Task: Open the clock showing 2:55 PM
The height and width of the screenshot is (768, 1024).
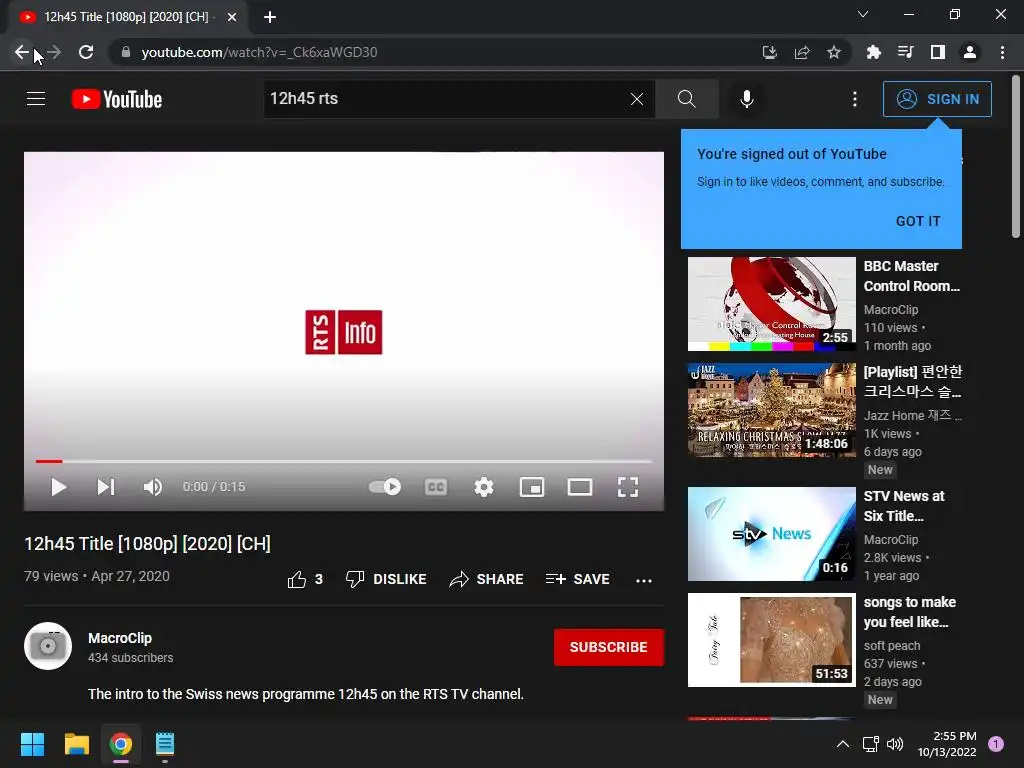Action: (x=947, y=744)
